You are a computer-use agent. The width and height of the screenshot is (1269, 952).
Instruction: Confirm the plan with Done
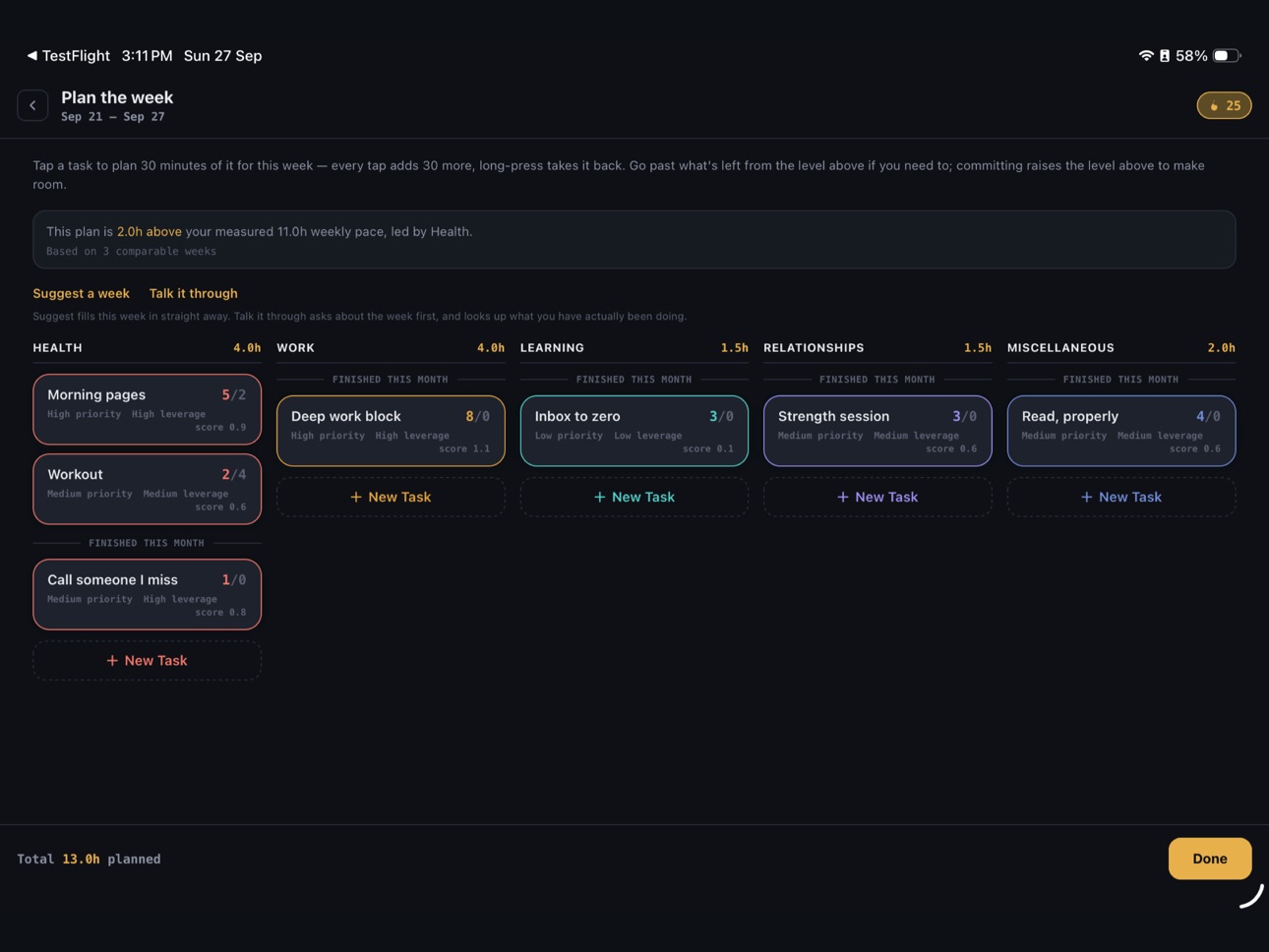pos(1209,859)
